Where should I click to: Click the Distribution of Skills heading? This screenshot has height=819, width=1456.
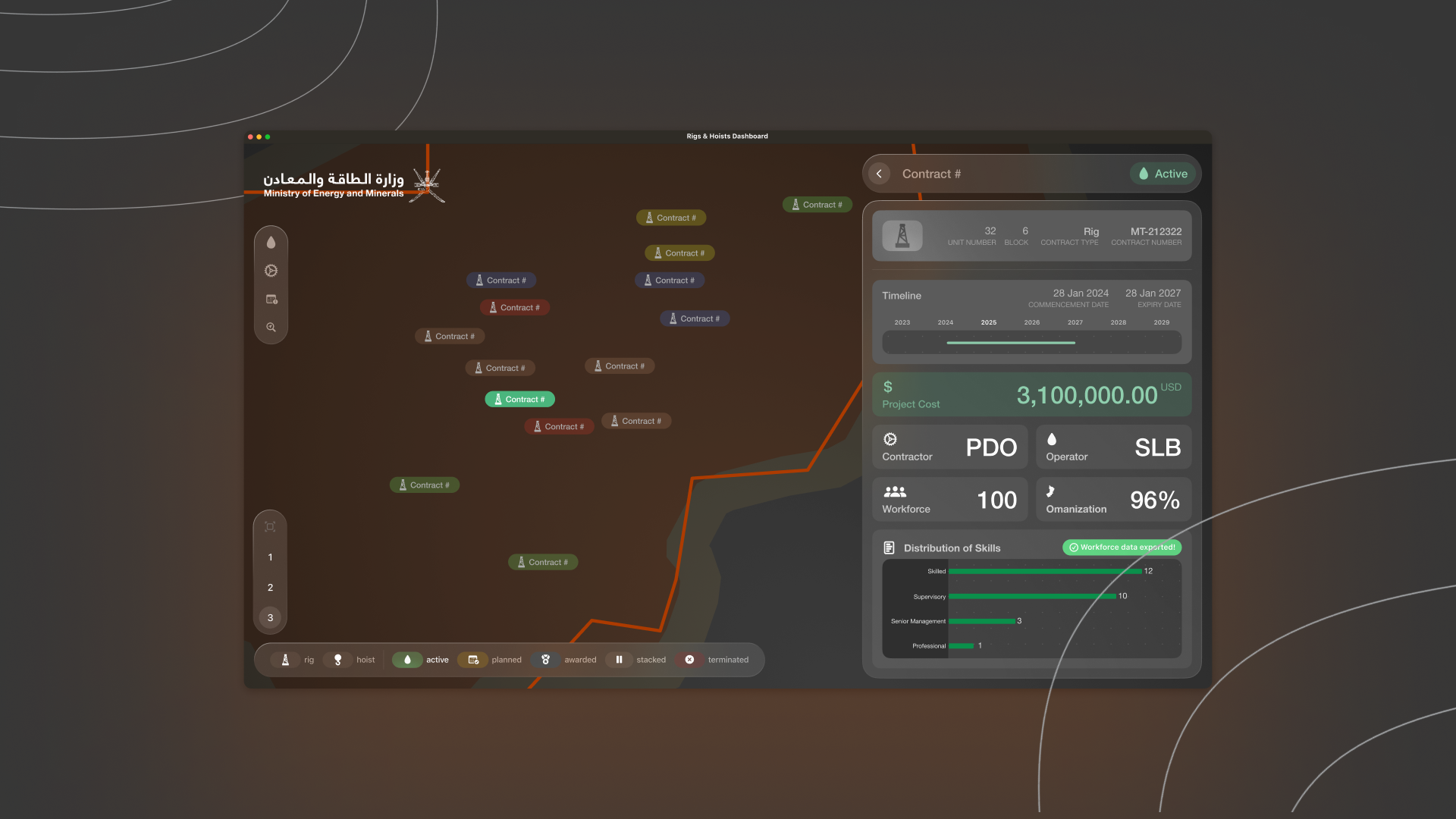click(x=952, y=548)
